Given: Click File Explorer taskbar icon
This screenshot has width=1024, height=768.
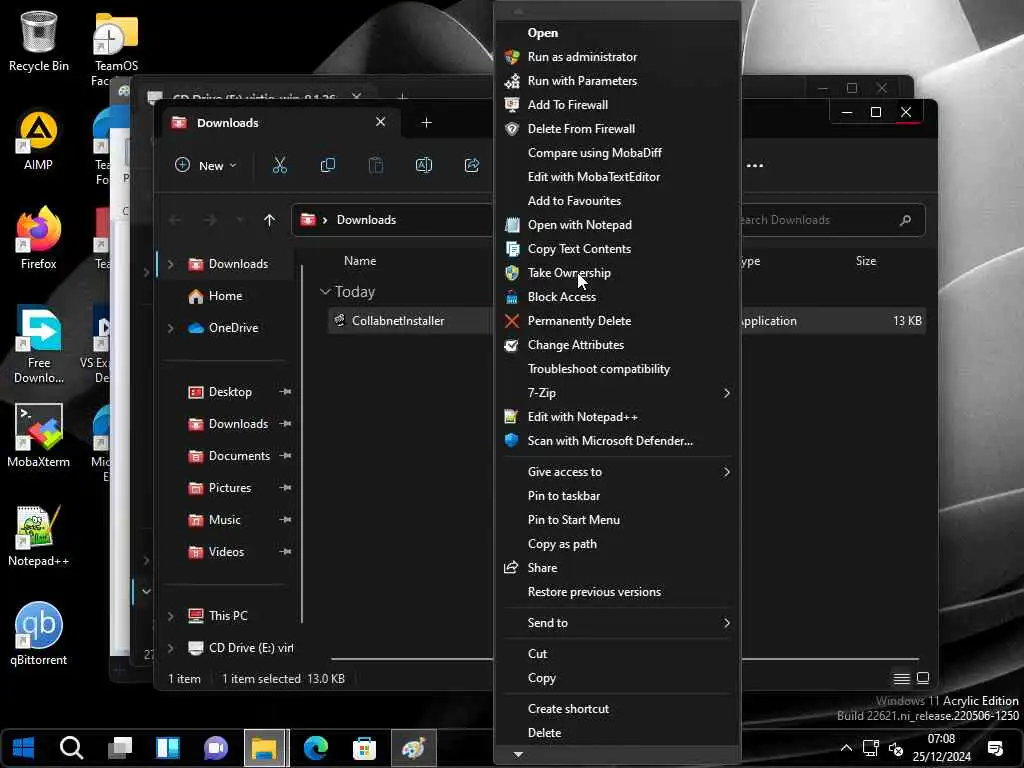Looking at the screenshot, I should [264, 748].
